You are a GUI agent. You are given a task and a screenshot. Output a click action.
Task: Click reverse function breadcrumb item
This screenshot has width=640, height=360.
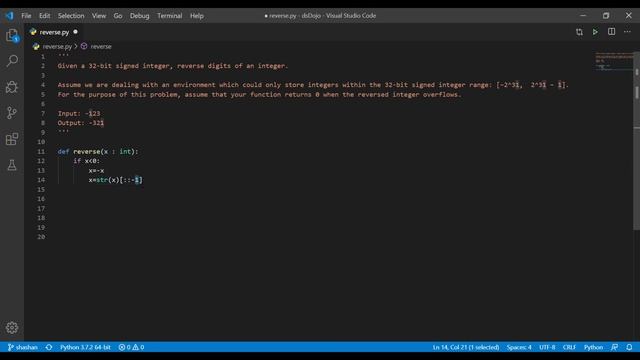101,47
